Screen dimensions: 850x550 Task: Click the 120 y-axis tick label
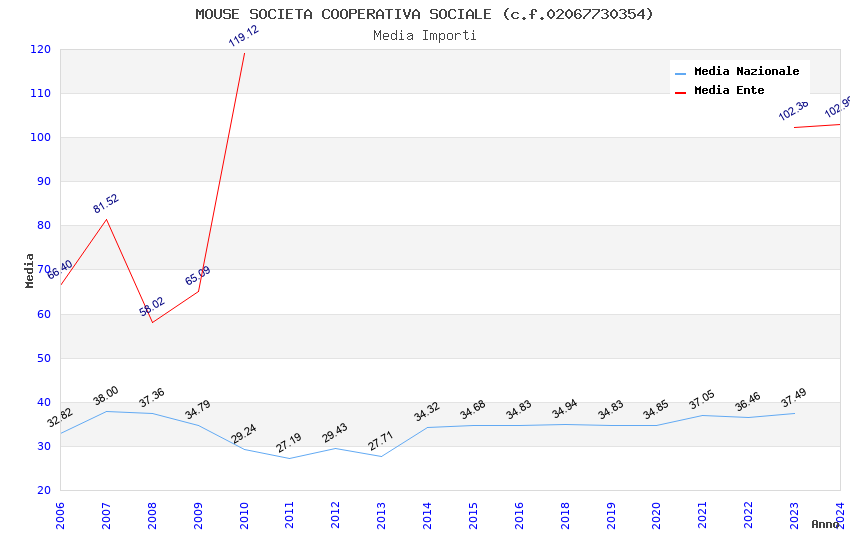(41, 49)
